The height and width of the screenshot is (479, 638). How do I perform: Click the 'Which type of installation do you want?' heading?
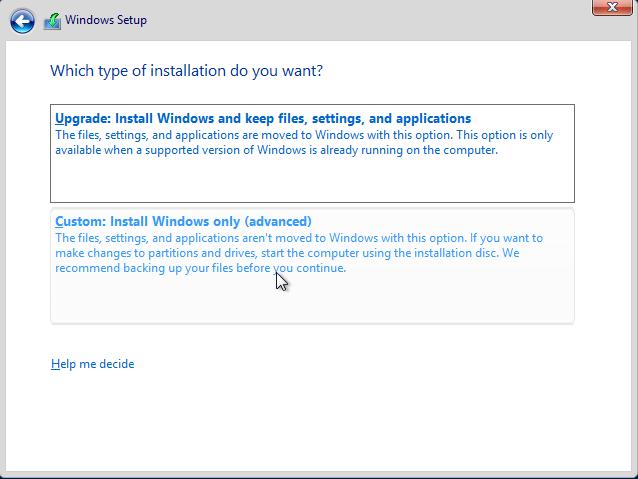186,71
